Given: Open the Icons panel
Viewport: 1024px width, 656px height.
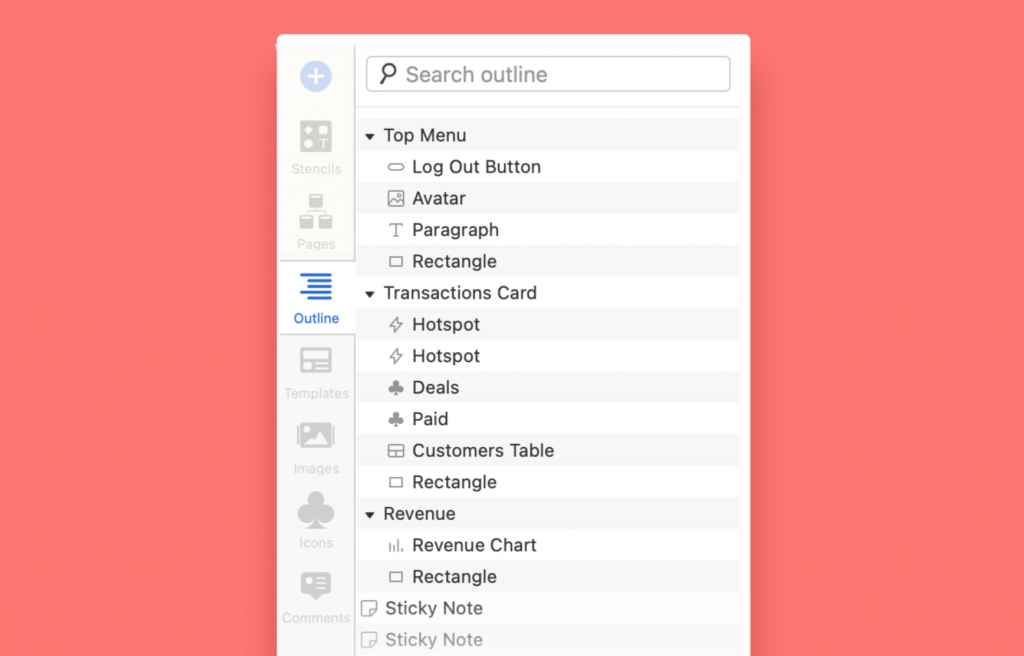Looking at the screenshot, I should tap(316, 521).
